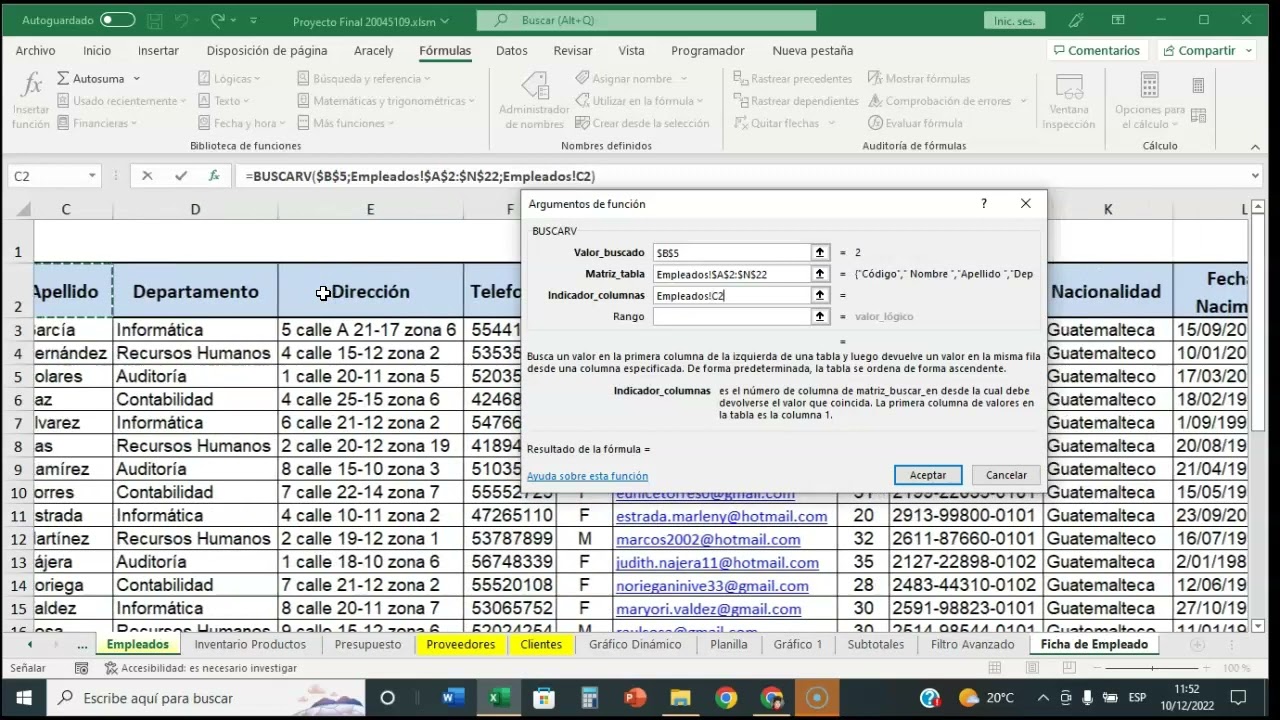Screen dimensions: 1280x720
Task: Open the Datos ribbon tab
Action: tap(511, 51)
